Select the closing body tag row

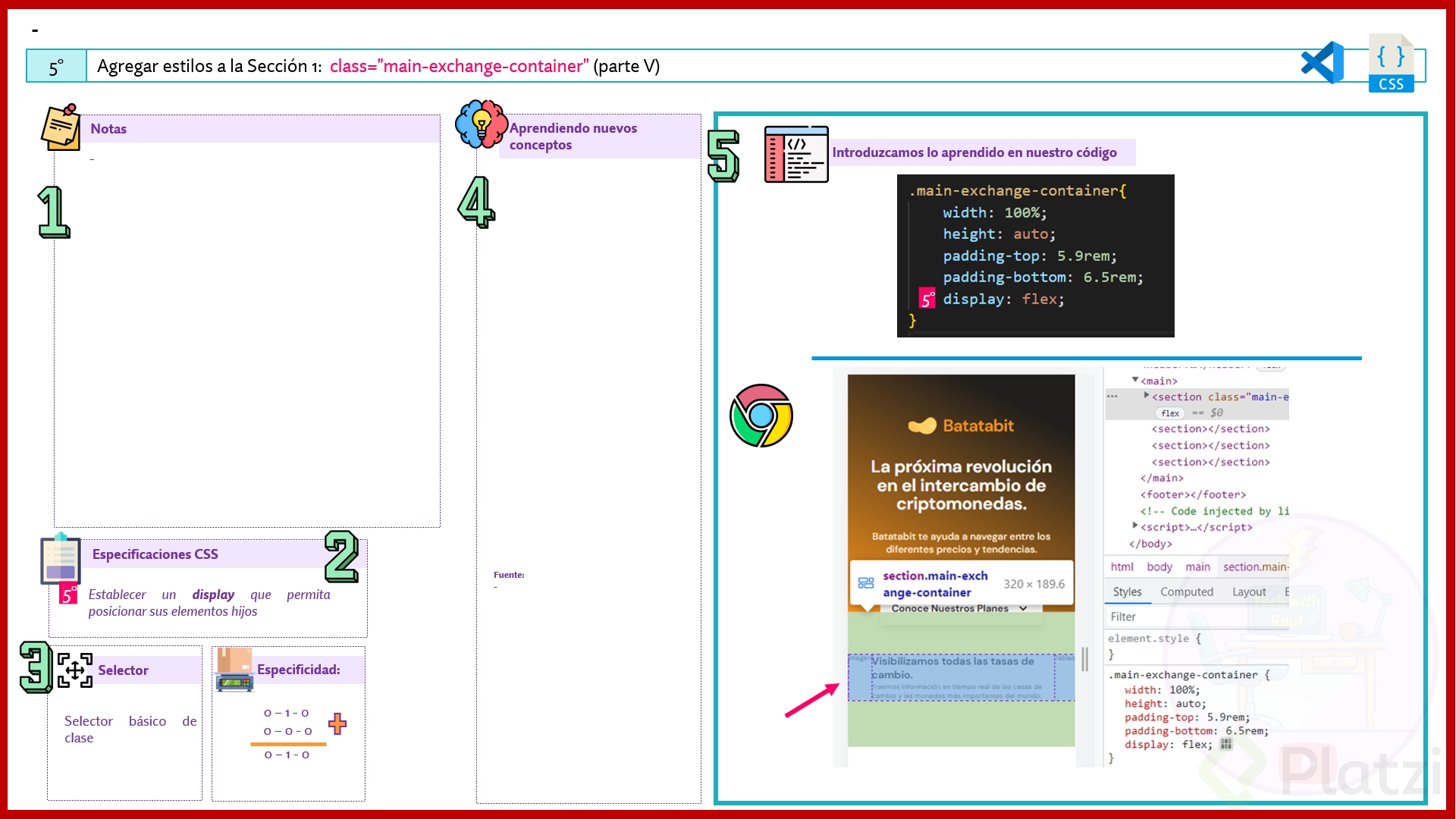pyautogui.click(x=1150, y=544)
